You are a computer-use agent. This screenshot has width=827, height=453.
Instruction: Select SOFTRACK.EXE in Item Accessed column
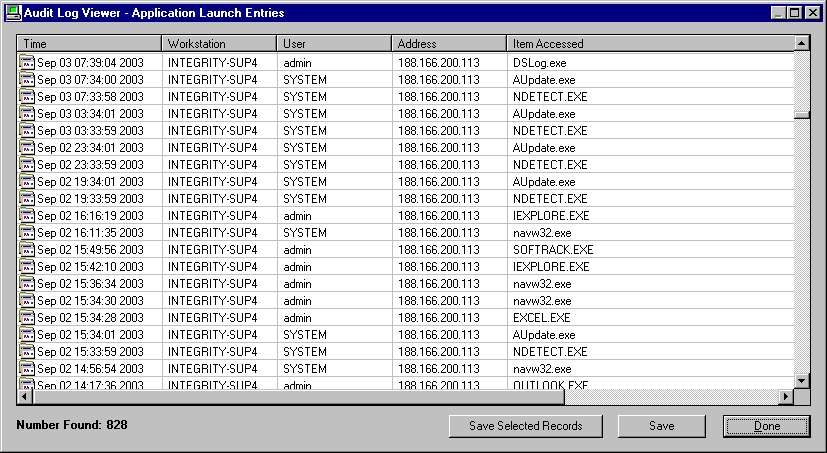click(x=553, y=249)
